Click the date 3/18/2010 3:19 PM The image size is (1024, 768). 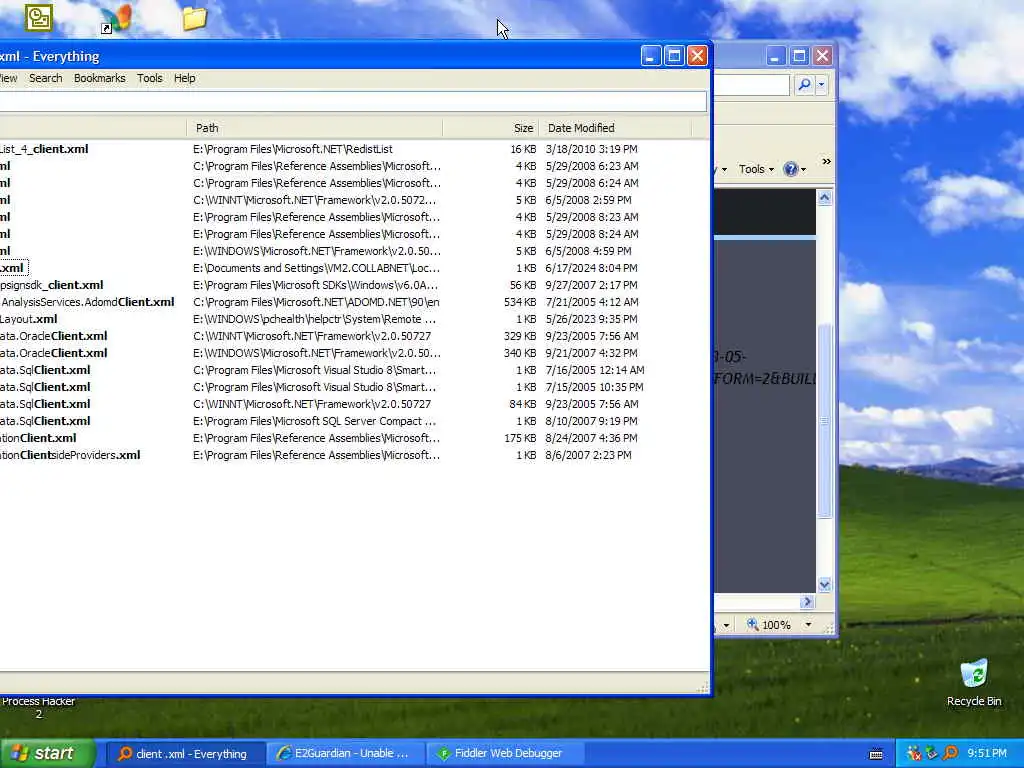pyautogui.click(x=591, y=150)
